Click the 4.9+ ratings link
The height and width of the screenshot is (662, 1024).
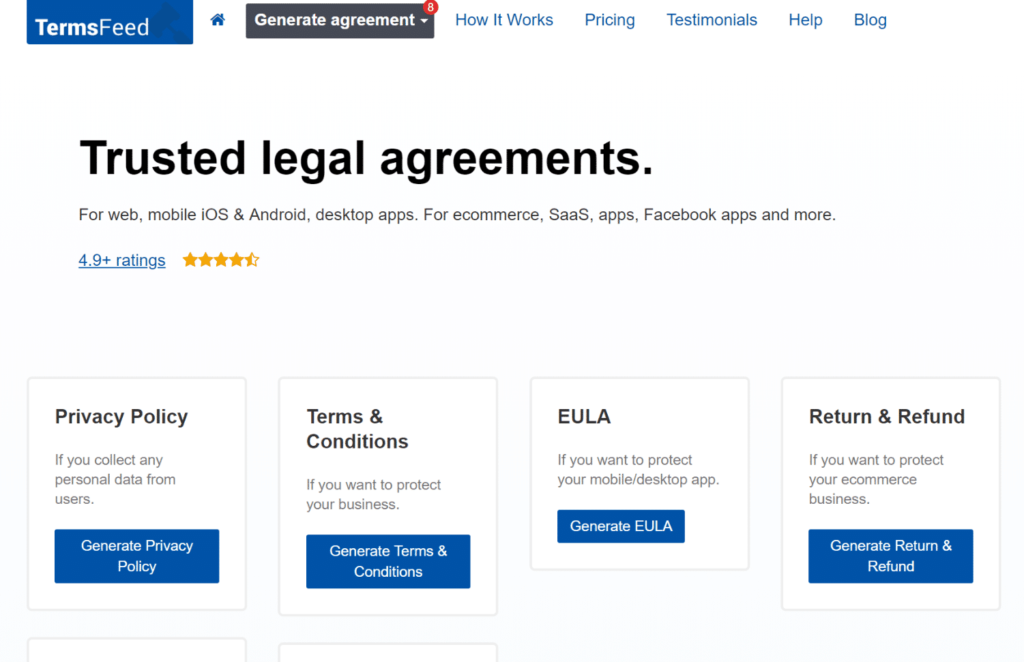tap(122, 260)
